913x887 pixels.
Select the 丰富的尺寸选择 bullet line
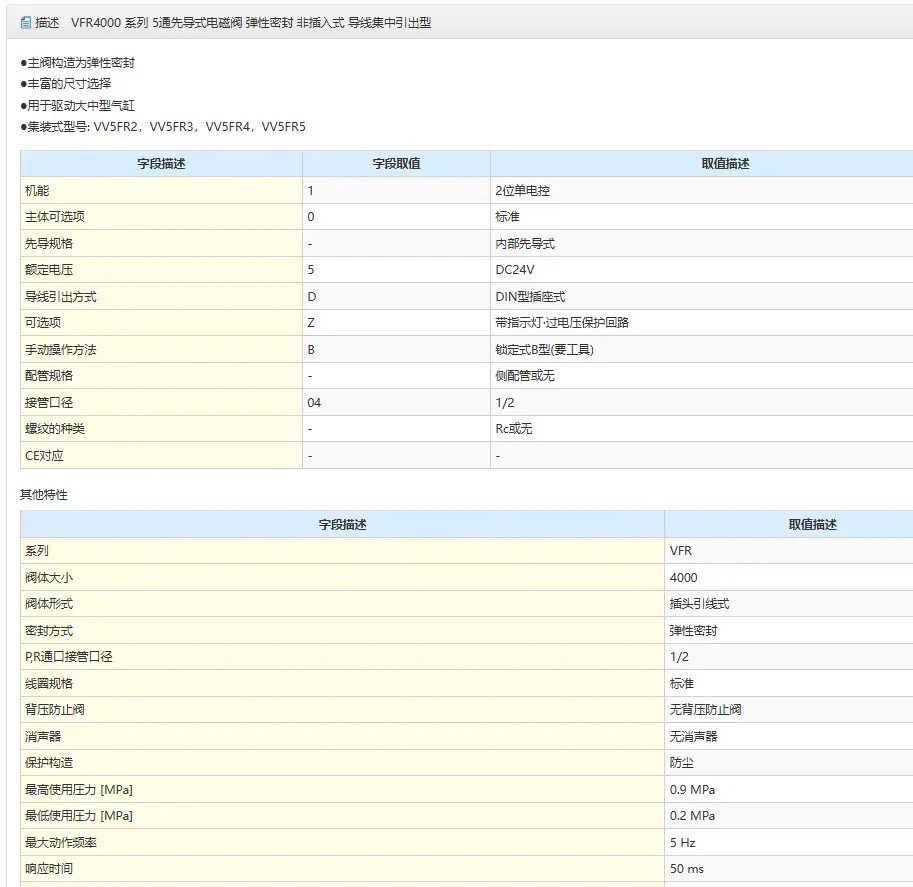pyautogui.click(x=66, y=84)
